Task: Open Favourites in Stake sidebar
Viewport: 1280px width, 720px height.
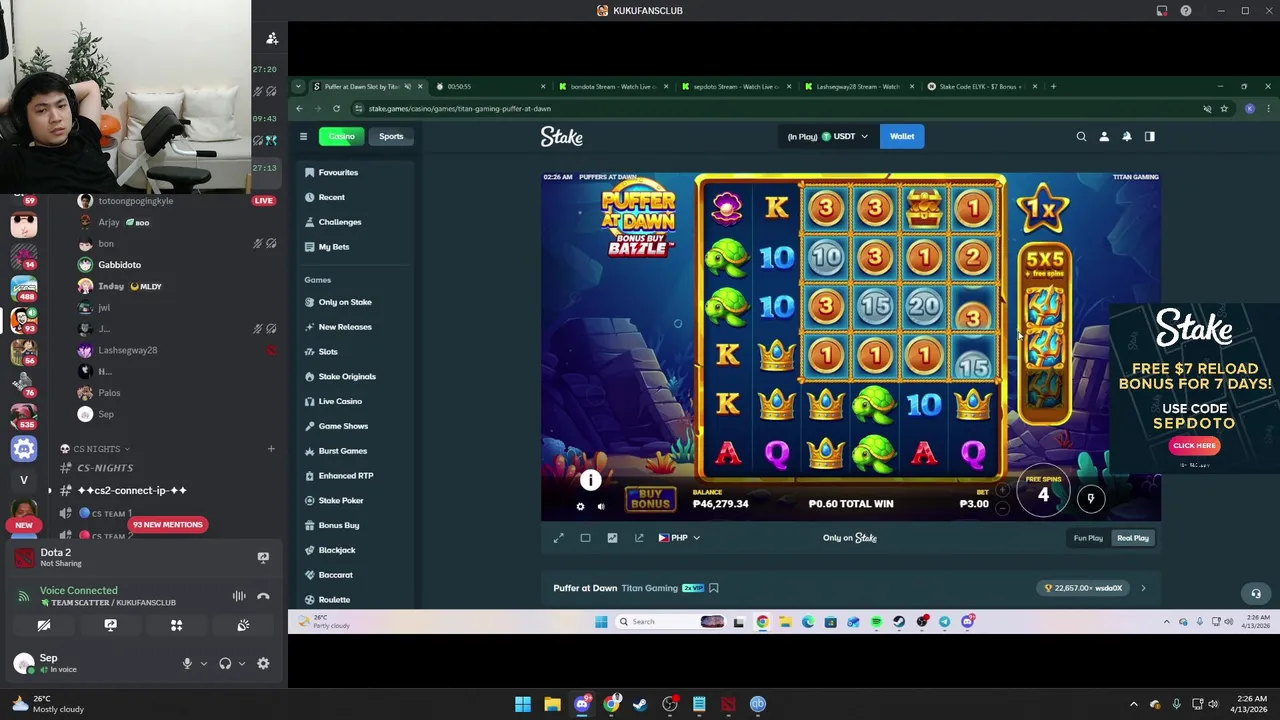Action: click(339, 172)
